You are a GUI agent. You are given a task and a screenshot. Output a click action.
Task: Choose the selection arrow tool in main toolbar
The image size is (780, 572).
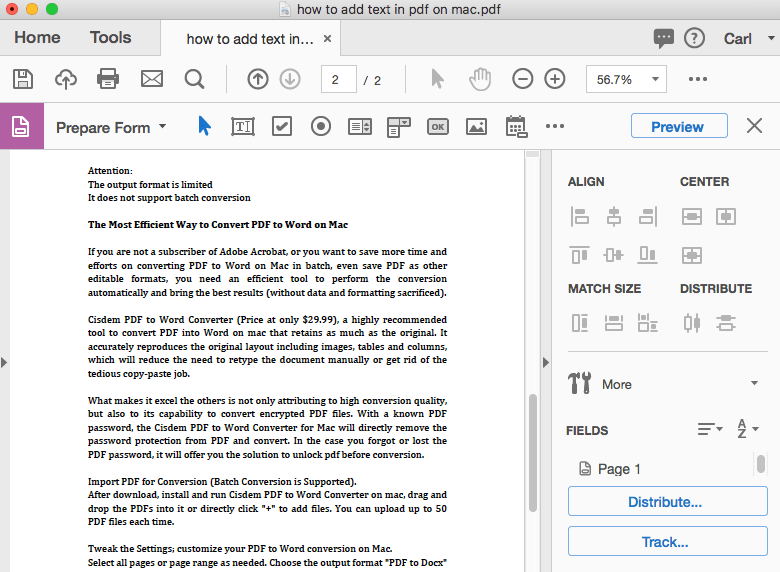[x=437, y=79]
